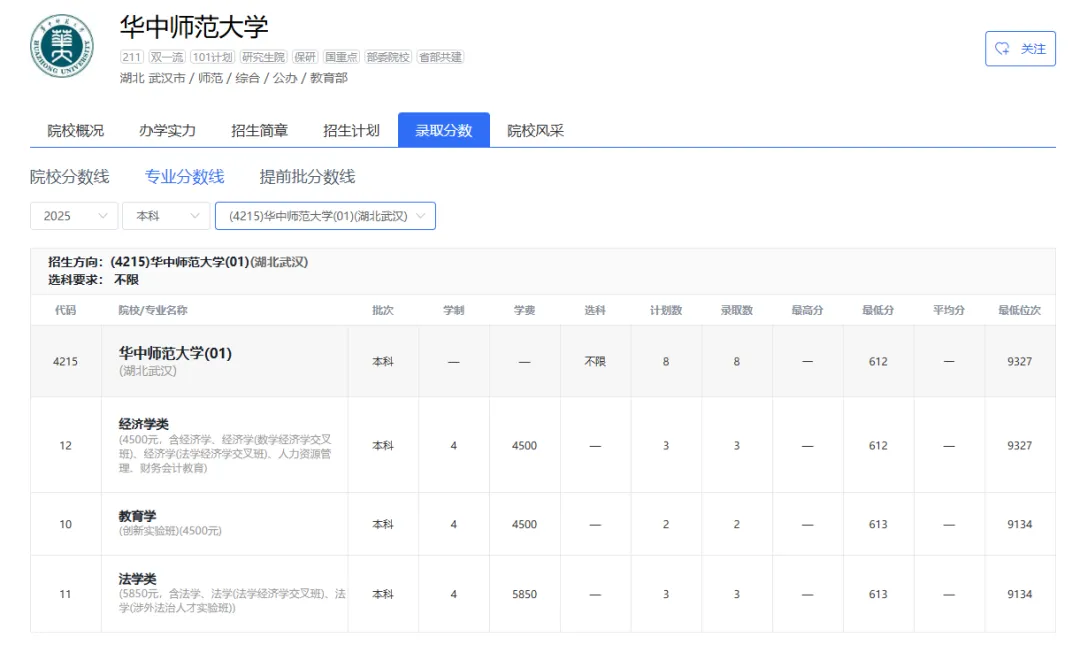Open the 院校概况 tab
The height and width of the screenshot is (645, 1080).
pyautogui.click(x=76, y=130)
